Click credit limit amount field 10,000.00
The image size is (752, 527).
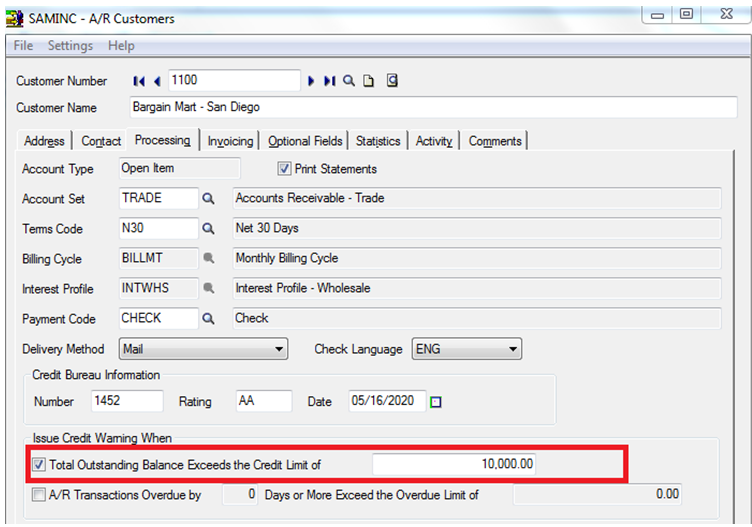(454, 464)
